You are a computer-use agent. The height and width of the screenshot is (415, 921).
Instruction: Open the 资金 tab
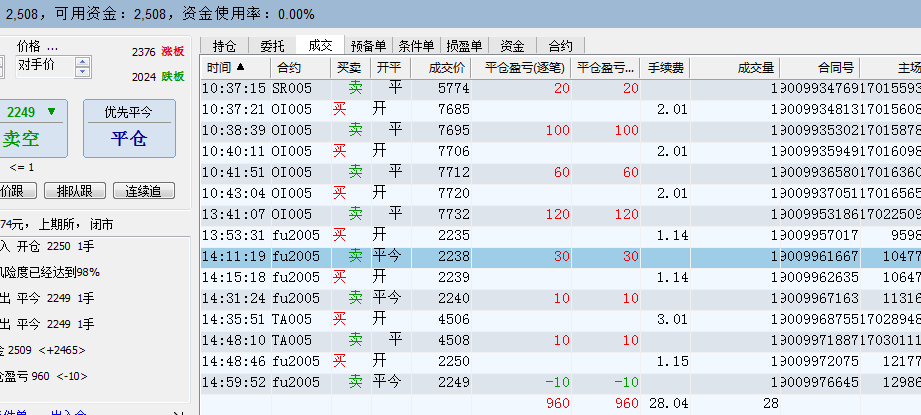(x=512, y=45)
